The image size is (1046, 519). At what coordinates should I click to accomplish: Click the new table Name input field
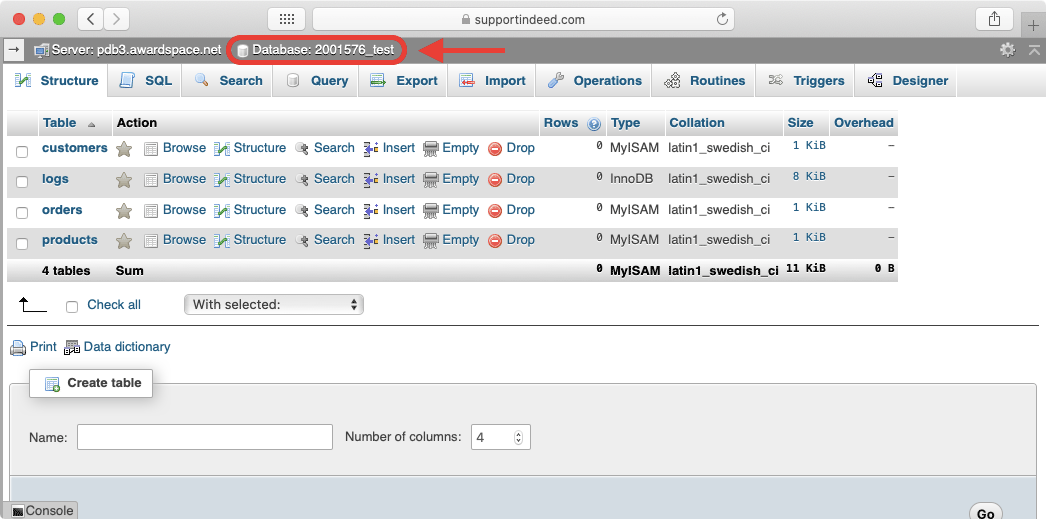(x=205, y=437)
